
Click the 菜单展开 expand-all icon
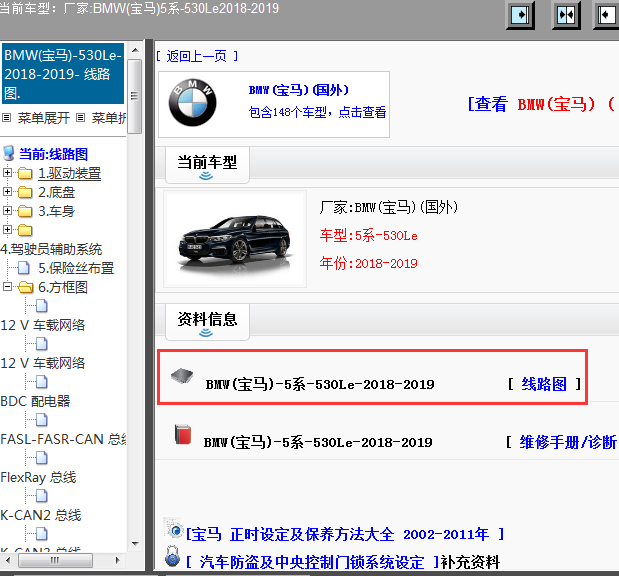pos(6,117)
